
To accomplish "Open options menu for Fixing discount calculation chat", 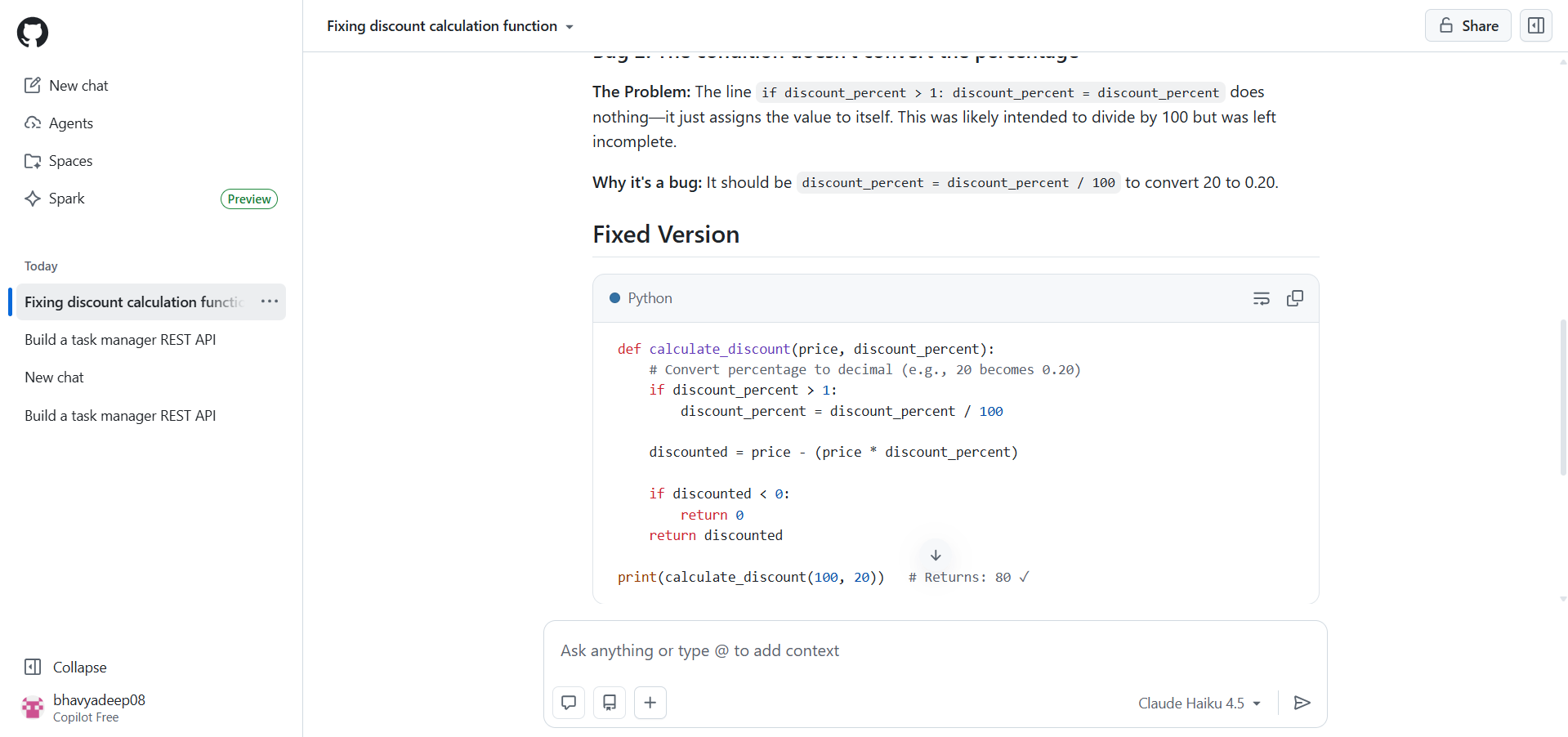I will pos(270,301).
